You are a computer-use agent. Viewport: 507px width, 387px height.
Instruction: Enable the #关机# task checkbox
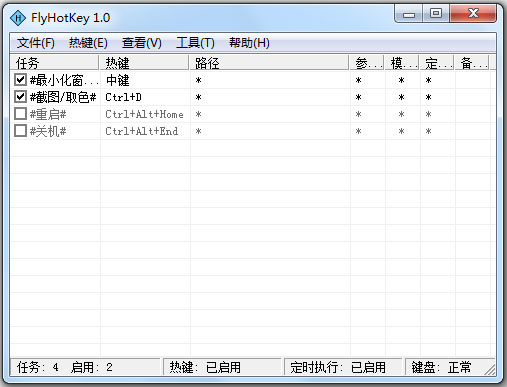click(x=20, y=131)
